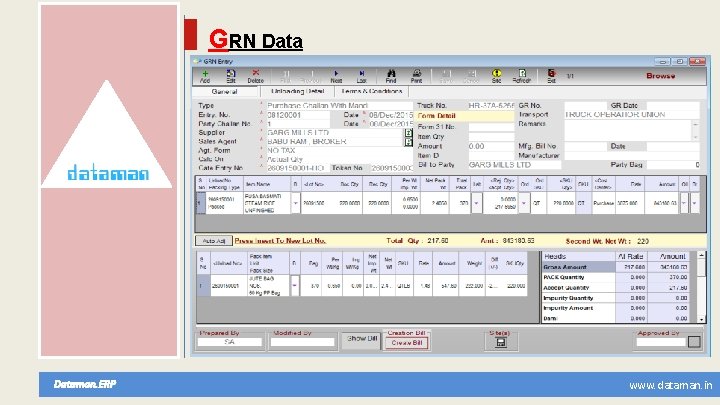
Task: Click the Agt. Form field NO TAX
Action: (x=339, y=151)
